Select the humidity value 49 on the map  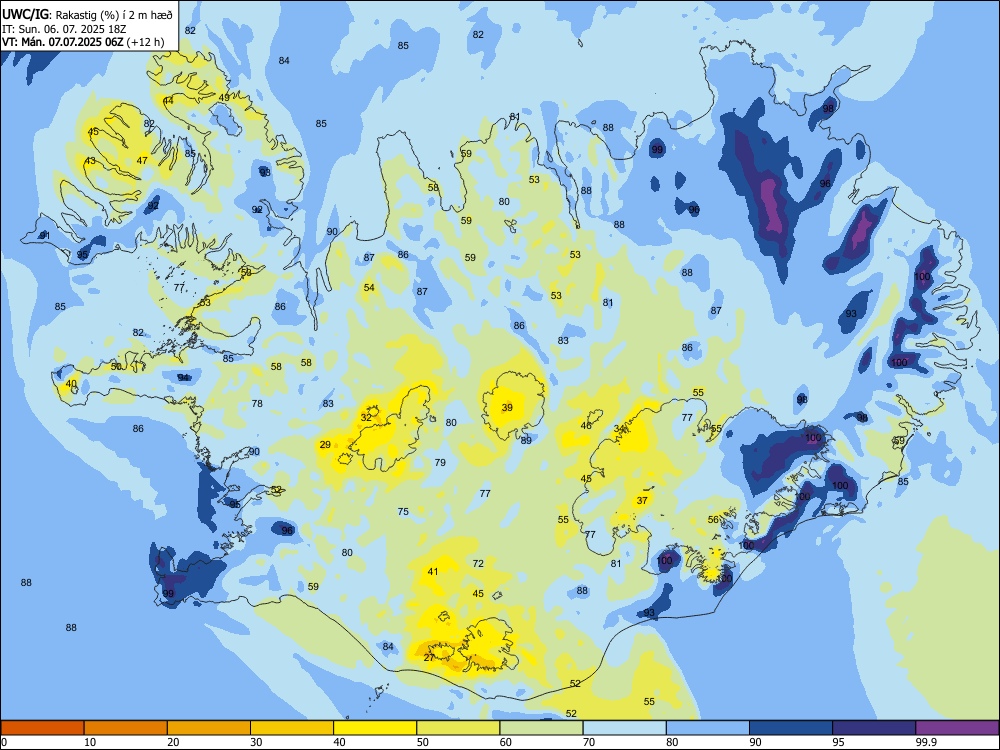pyautogui.click(x=224, y=98)
